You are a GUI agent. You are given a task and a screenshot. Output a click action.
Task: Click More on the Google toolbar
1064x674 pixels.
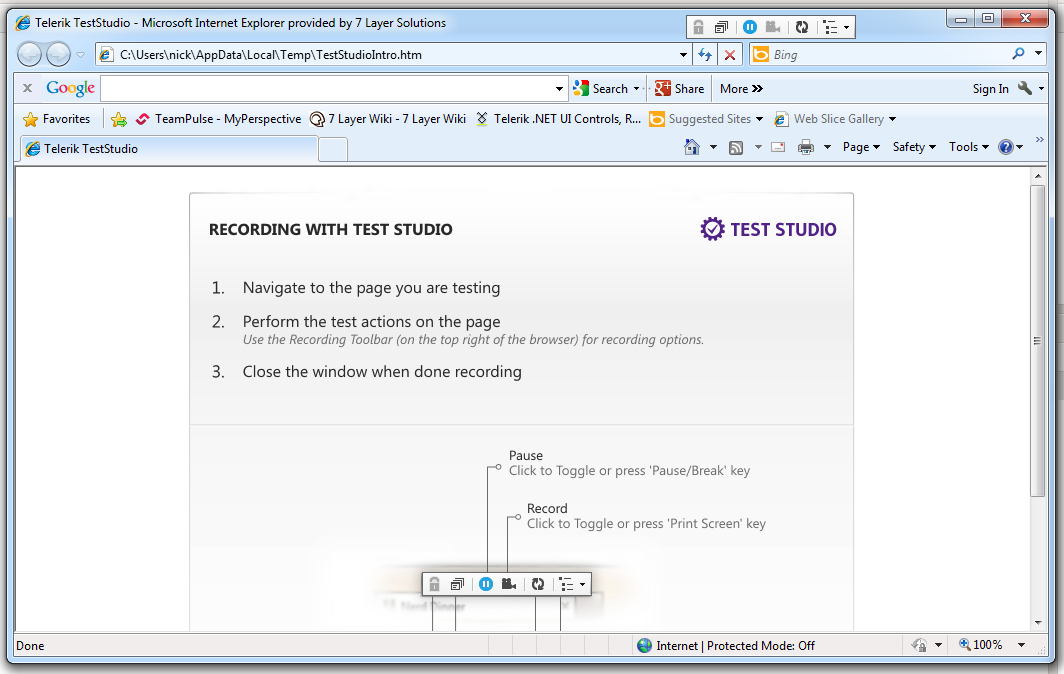[741, 89]
